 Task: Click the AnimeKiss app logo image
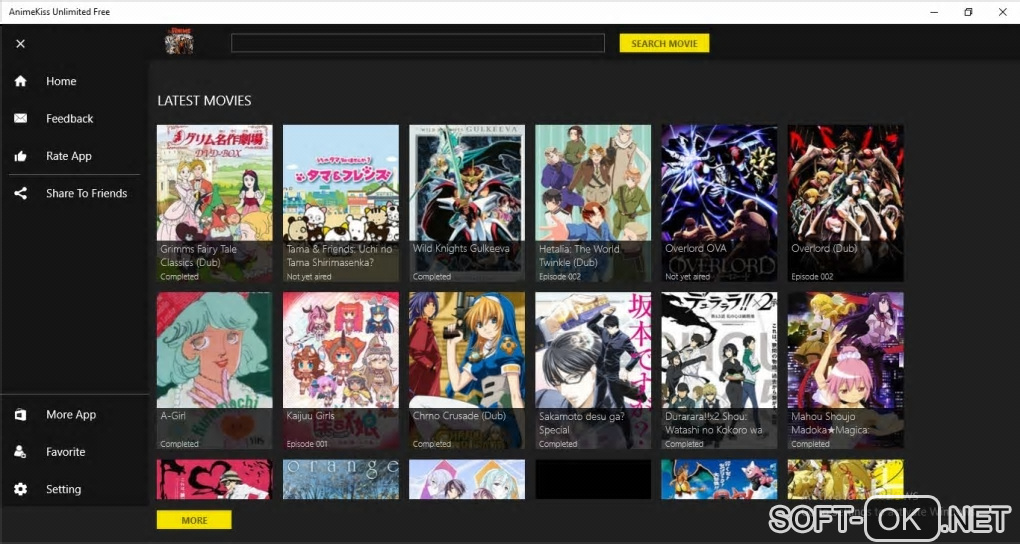[179, 42]
